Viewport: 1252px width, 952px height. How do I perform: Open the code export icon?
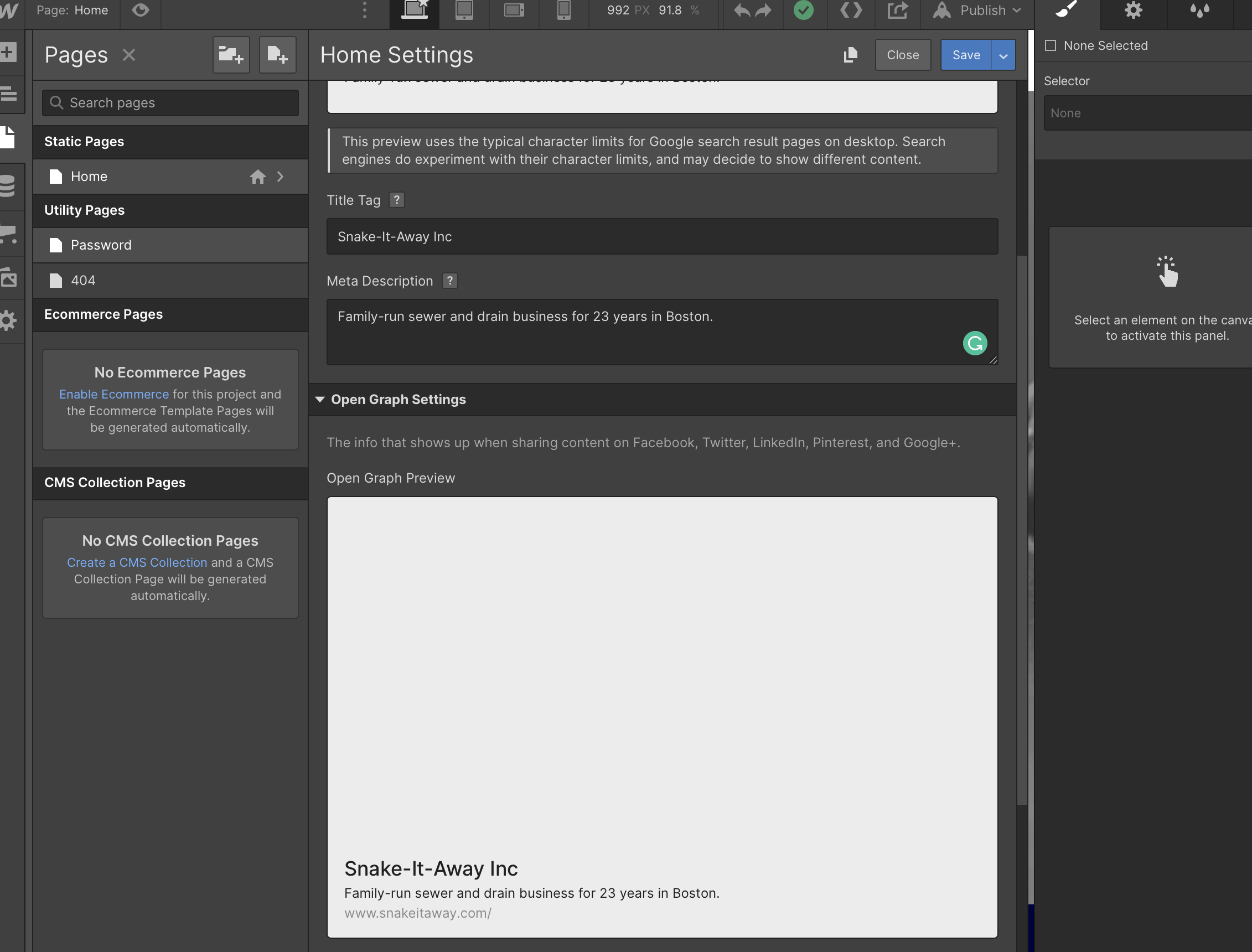850,10
